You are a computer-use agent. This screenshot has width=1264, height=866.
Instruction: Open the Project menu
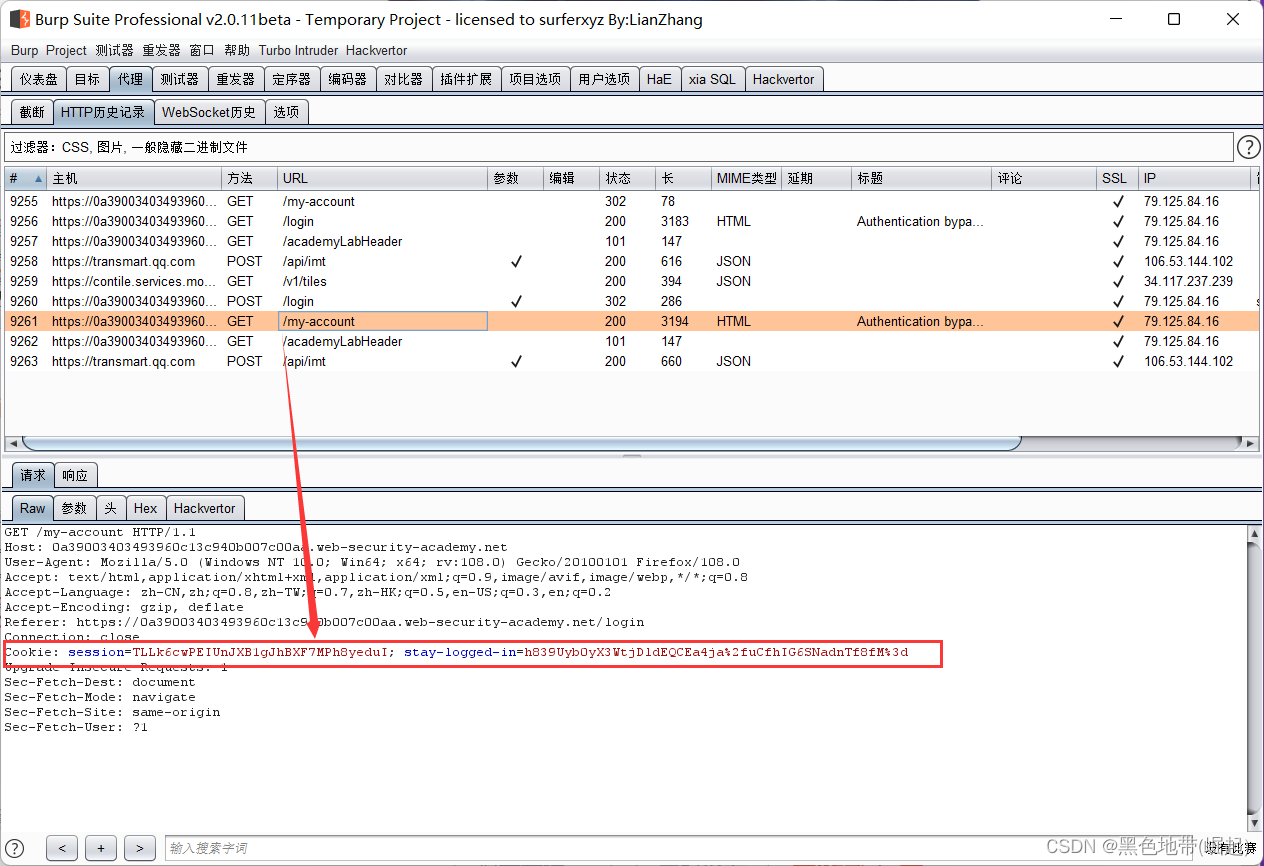point(66,50)
